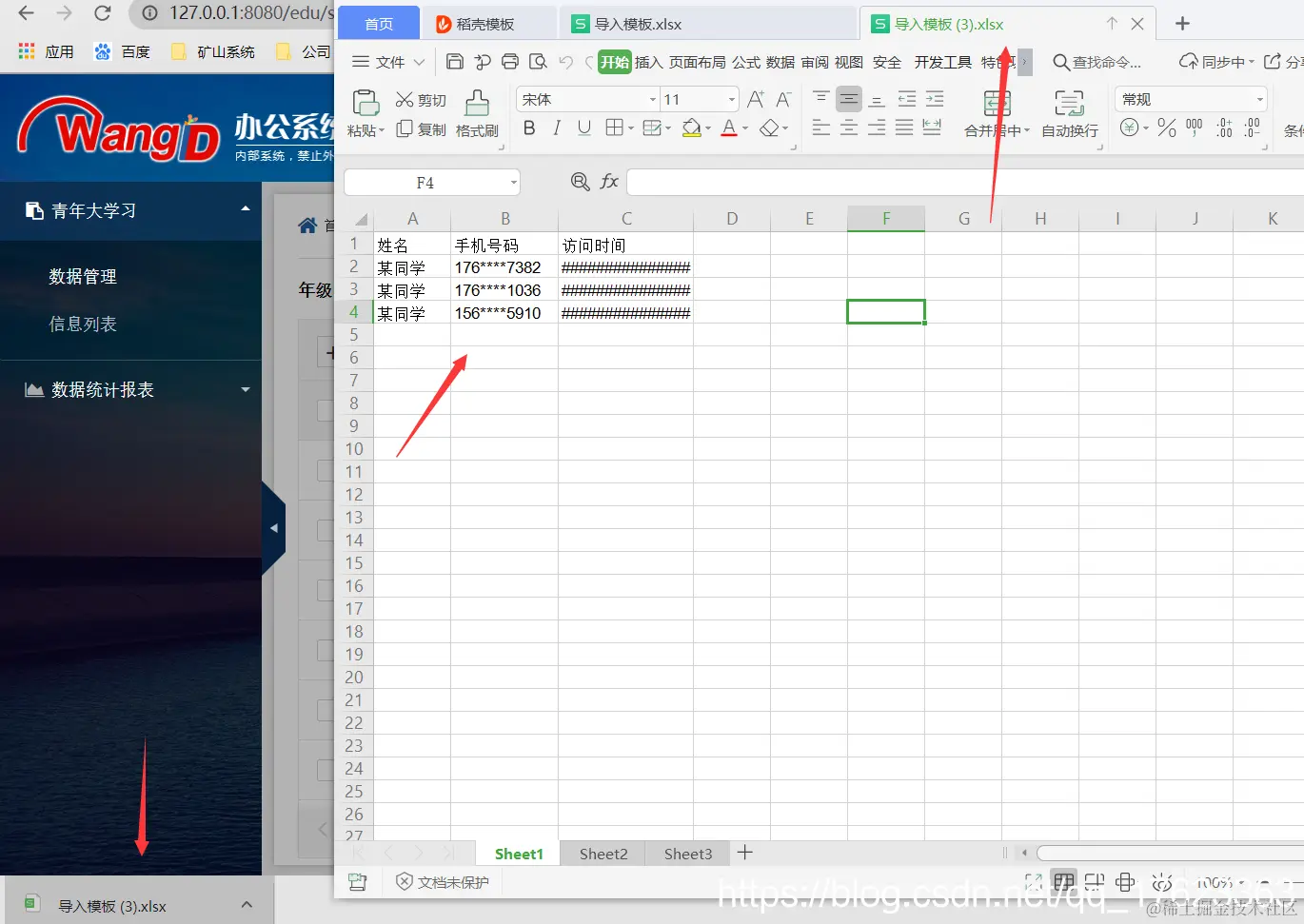Click the Undo arrow icon
This screenshot has width=1304, height=924.
coord(566,62)
